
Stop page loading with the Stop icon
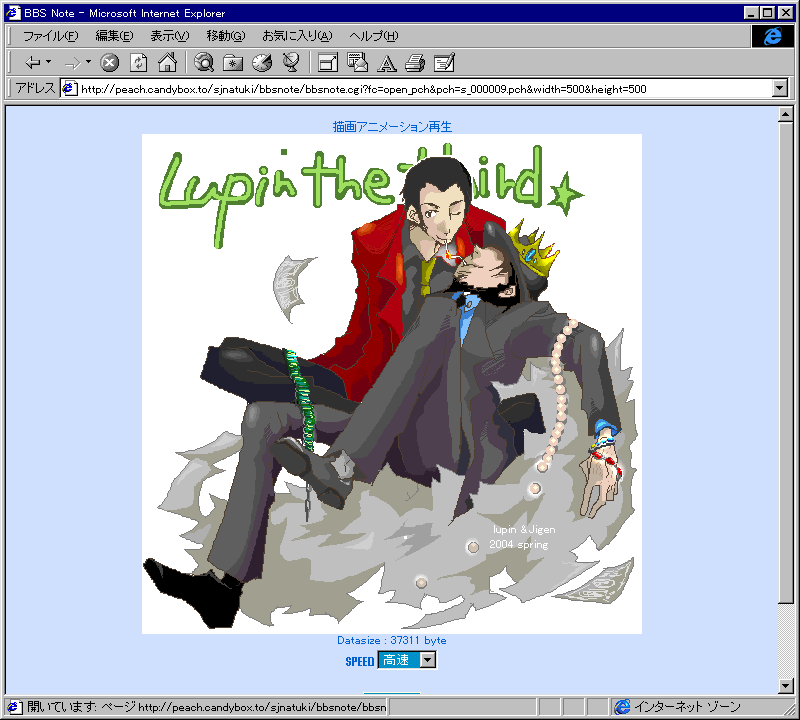pos(109,63)
